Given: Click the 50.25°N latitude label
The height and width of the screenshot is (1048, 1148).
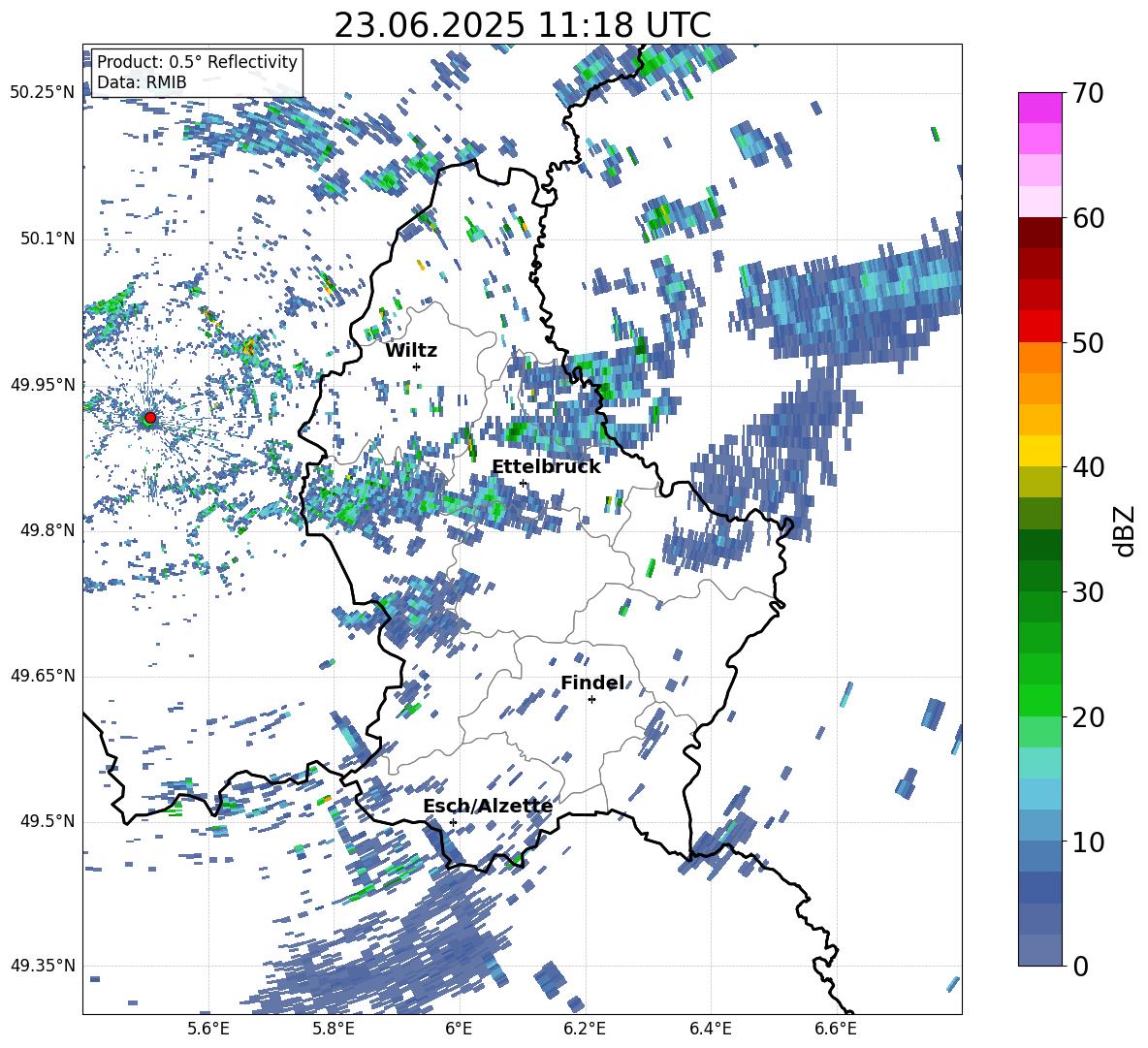Looking at the screenshot, I should point(43,93).
